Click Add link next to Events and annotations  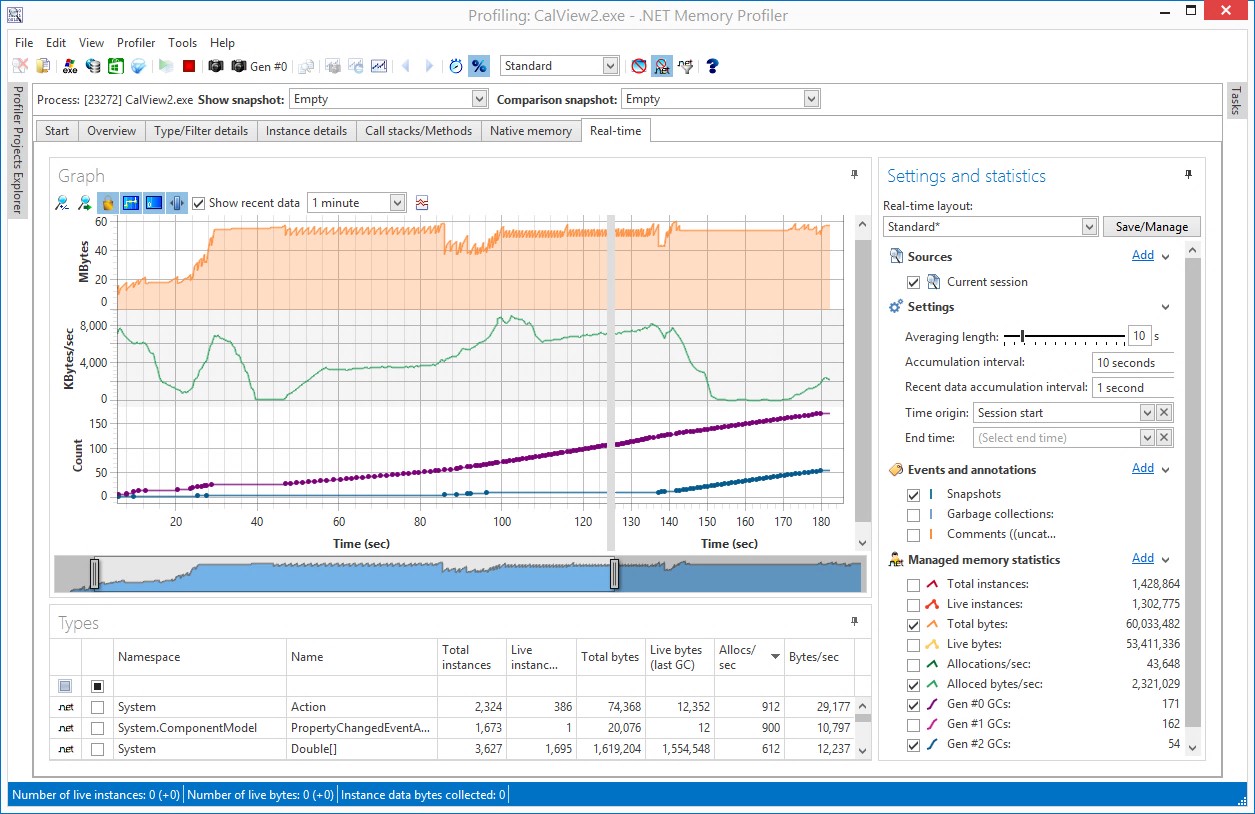(x=1142, y=468)
